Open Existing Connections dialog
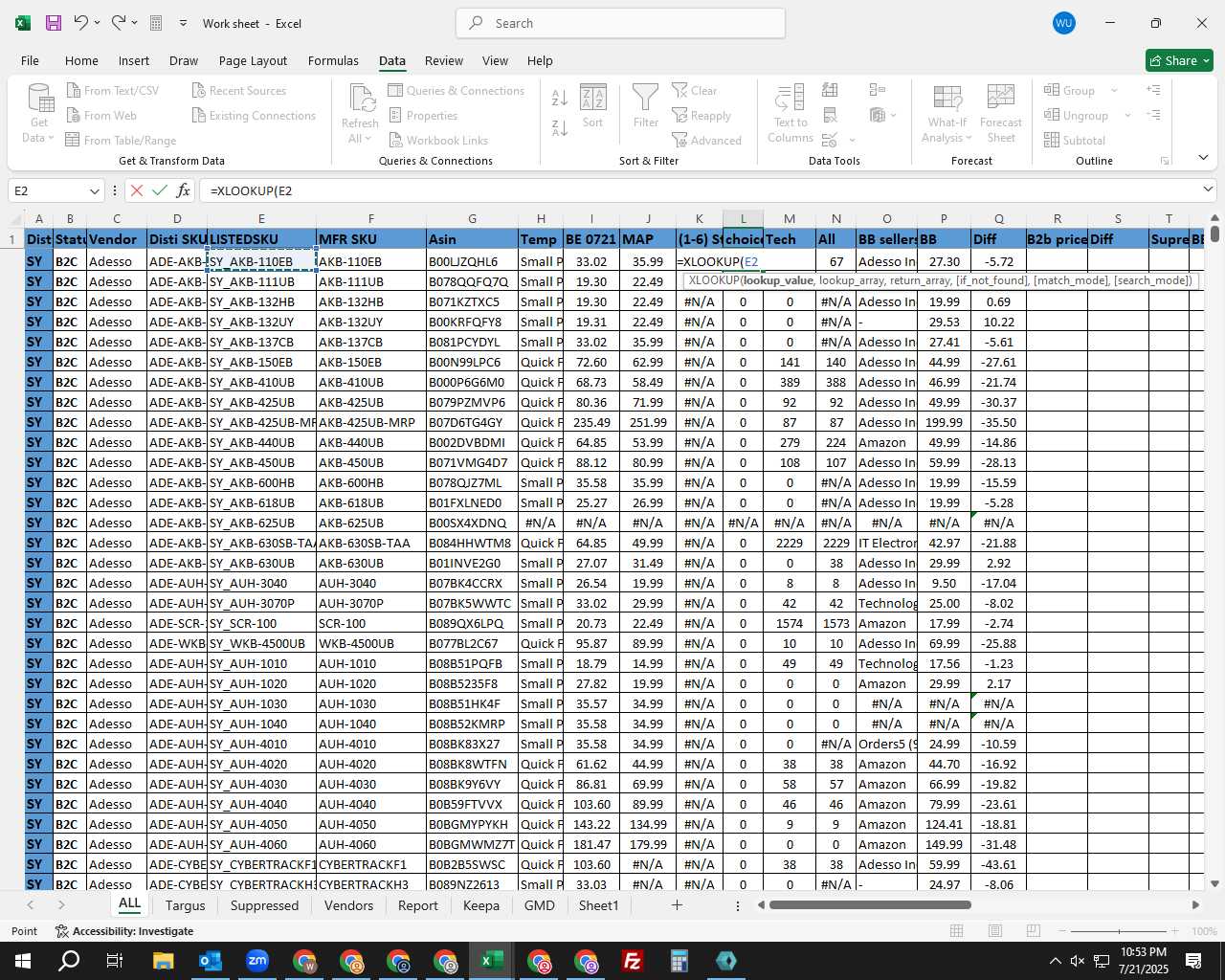The image size is (1225, 980). point(254,116)
